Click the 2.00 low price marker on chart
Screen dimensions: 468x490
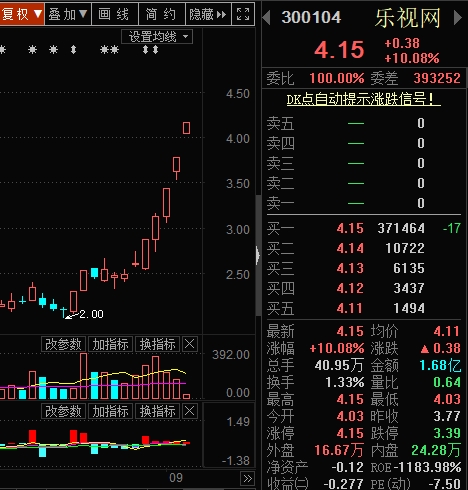(91, 314)
